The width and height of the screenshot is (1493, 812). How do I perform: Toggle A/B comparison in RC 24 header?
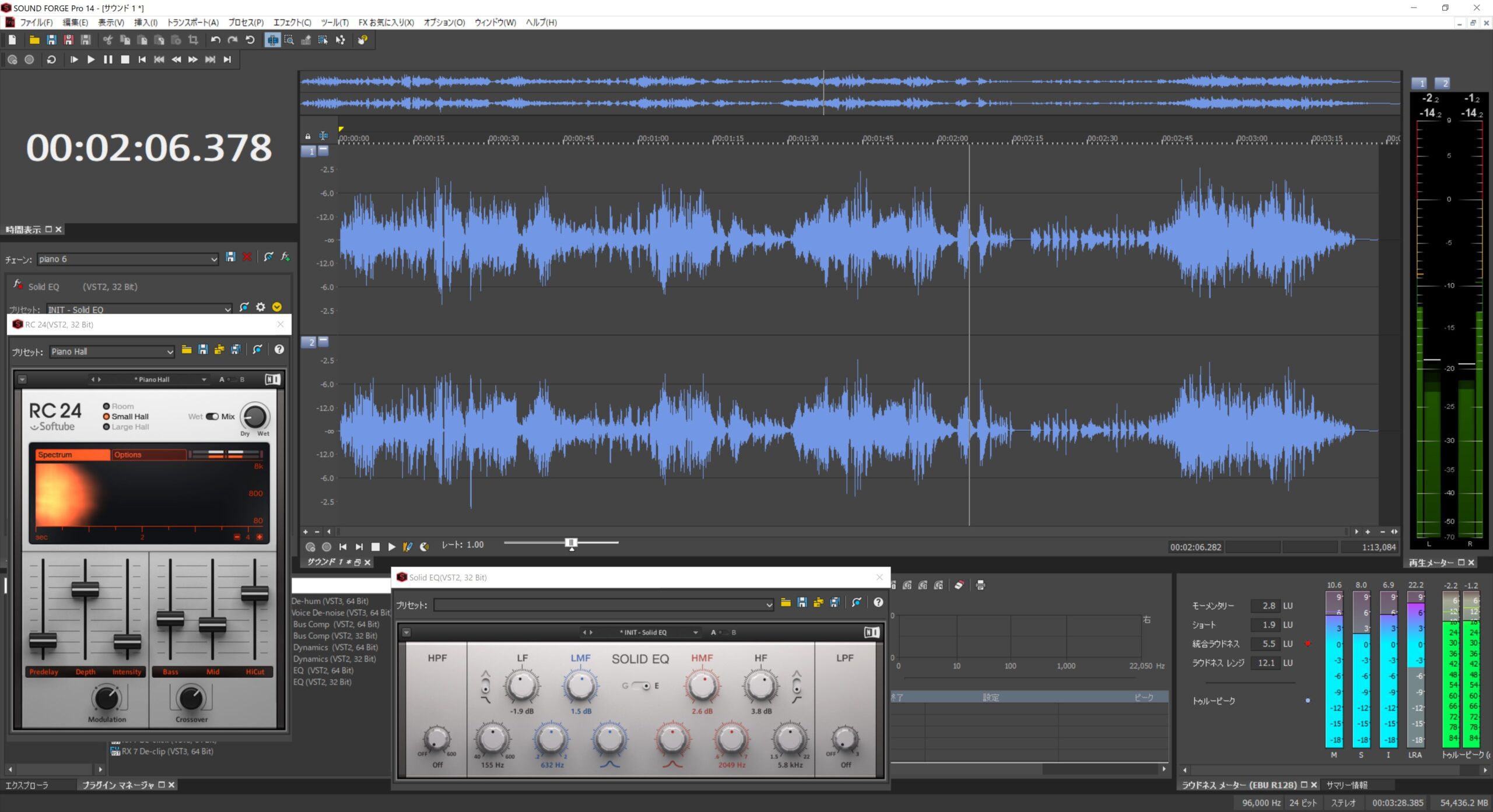[x=232, y=379]
